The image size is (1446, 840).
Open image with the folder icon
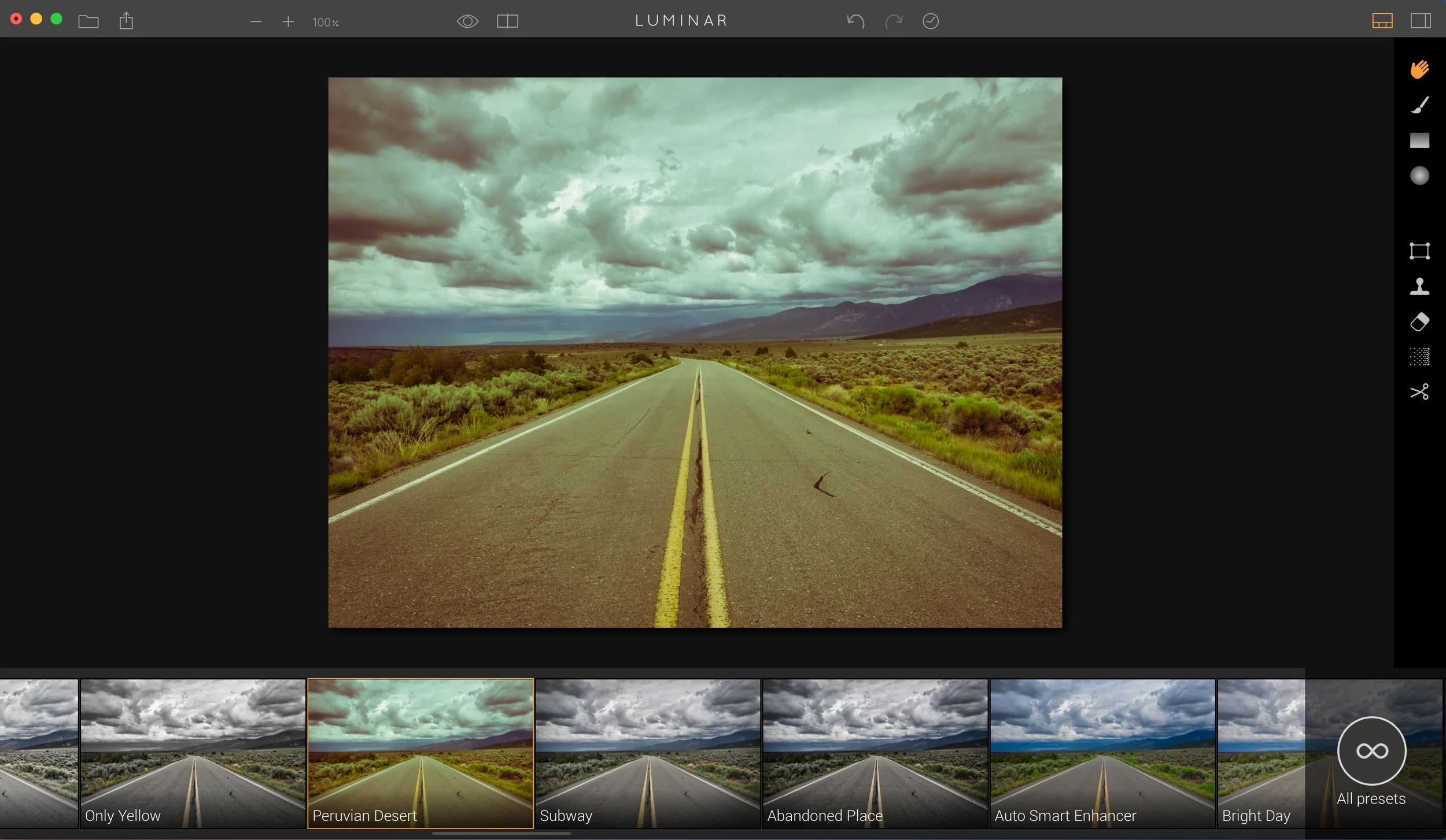(x=88, y=22)
